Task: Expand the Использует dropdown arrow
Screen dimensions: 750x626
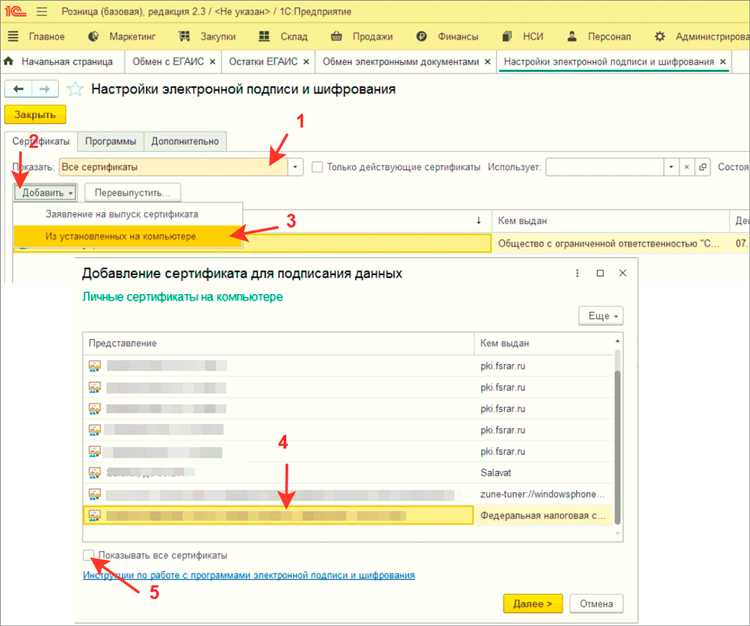Action: point(671,167)
